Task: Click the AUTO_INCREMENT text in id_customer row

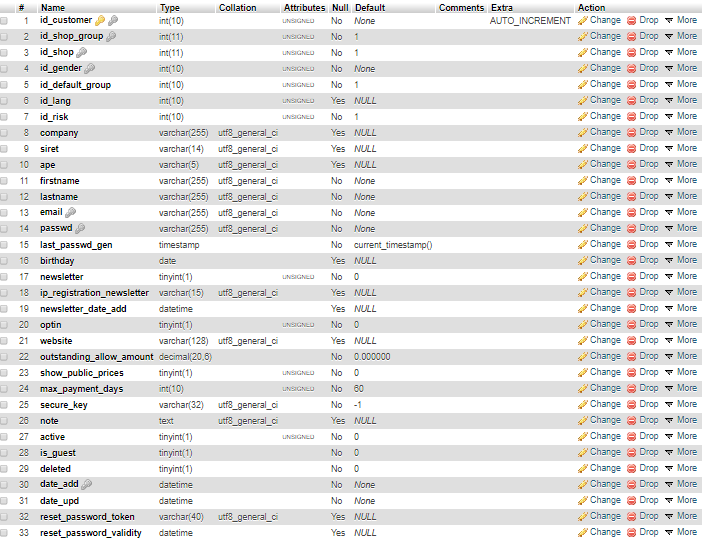Action: 530,21
